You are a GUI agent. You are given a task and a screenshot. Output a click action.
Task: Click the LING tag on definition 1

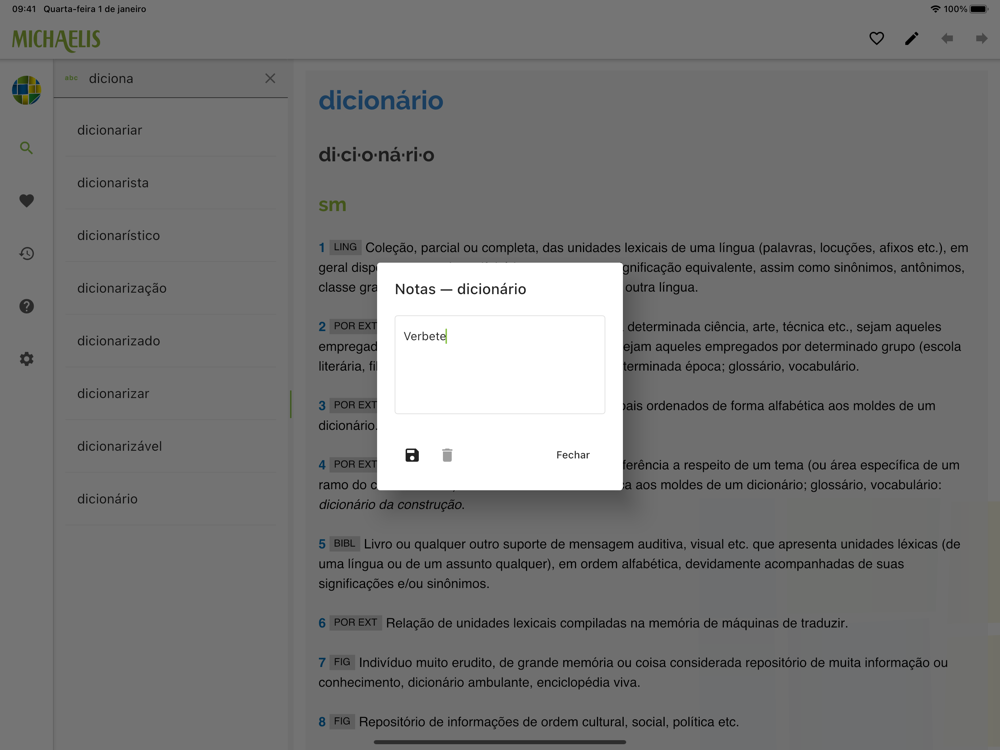[345, 247]
